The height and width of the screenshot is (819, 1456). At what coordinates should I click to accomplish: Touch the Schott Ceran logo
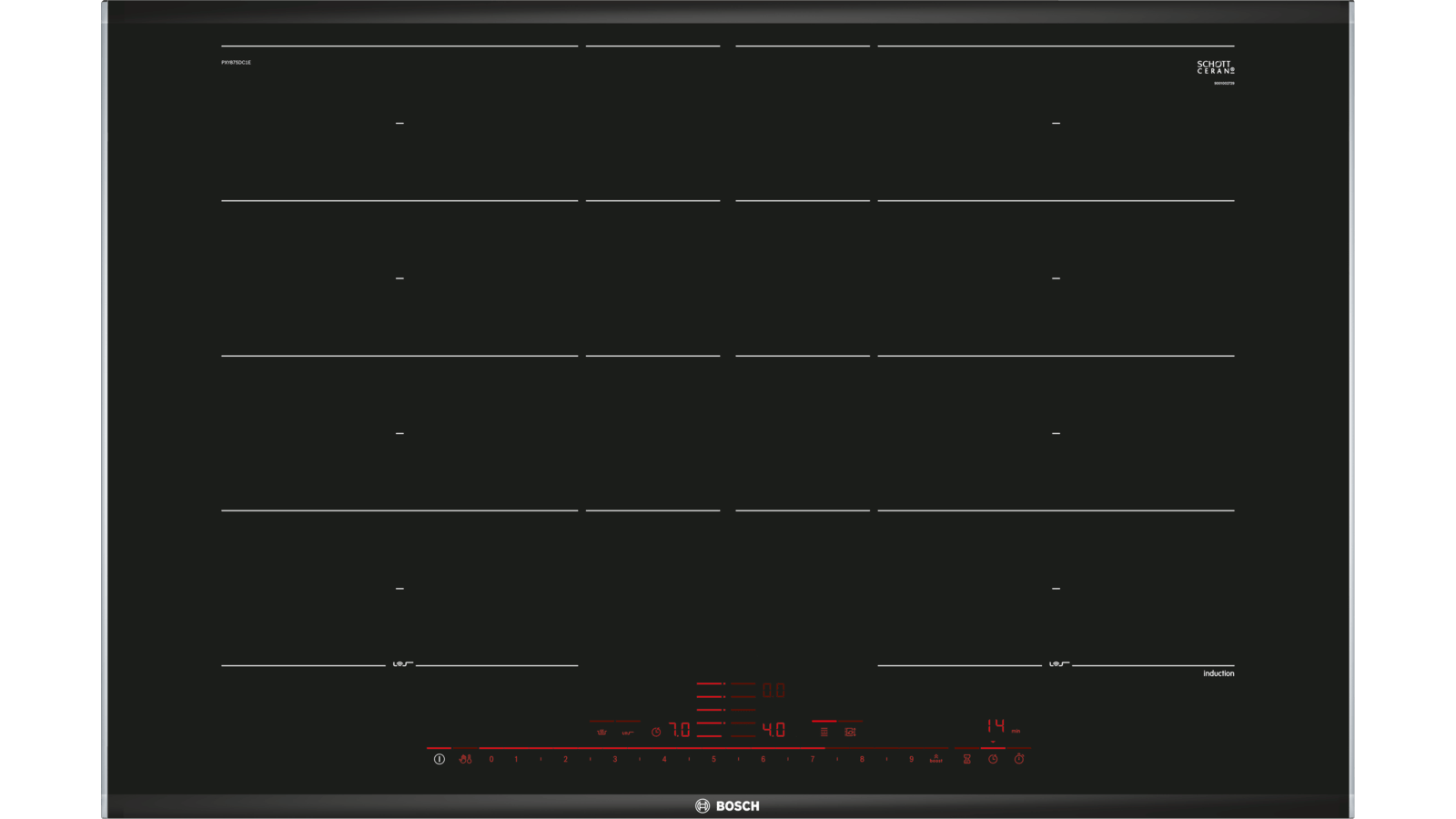point(1215,67)
